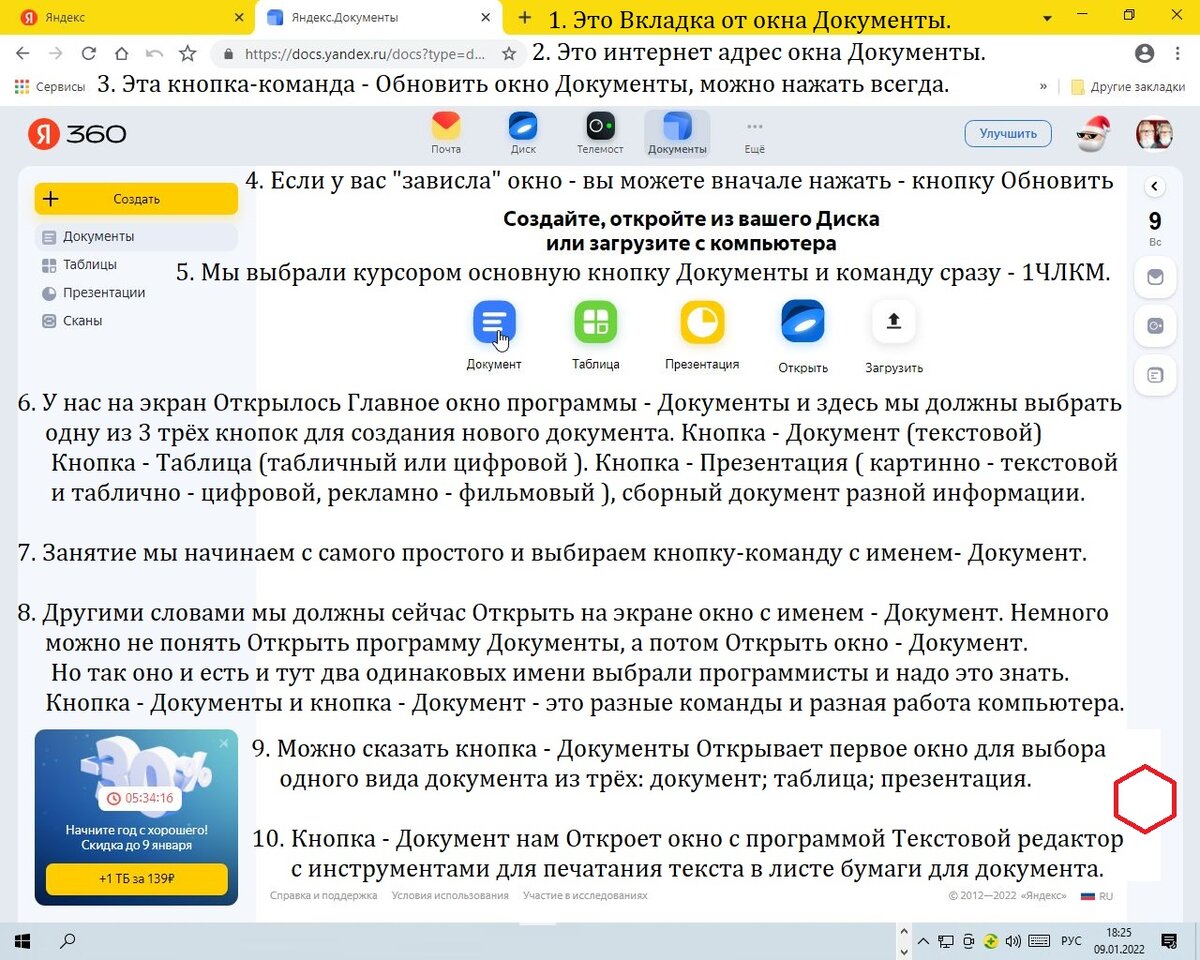Open the notes widget on the right edge

tap(1155, 375)
